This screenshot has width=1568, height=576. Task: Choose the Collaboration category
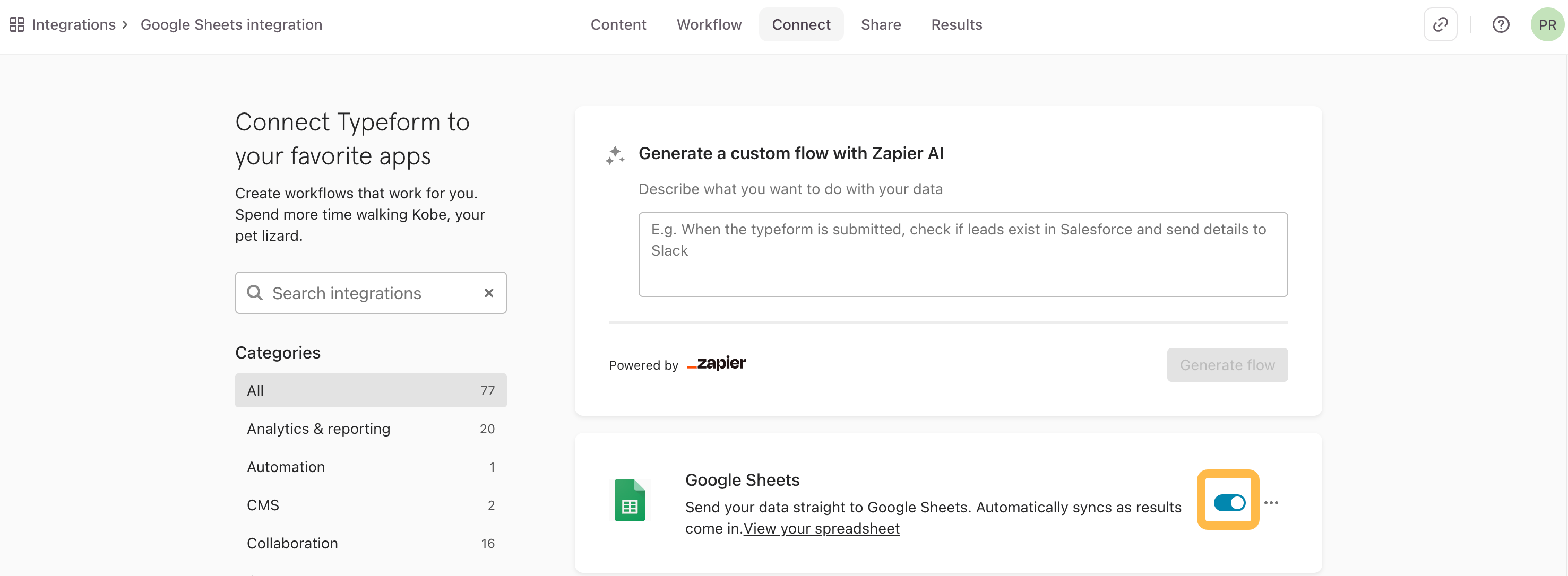coord(371,543)
